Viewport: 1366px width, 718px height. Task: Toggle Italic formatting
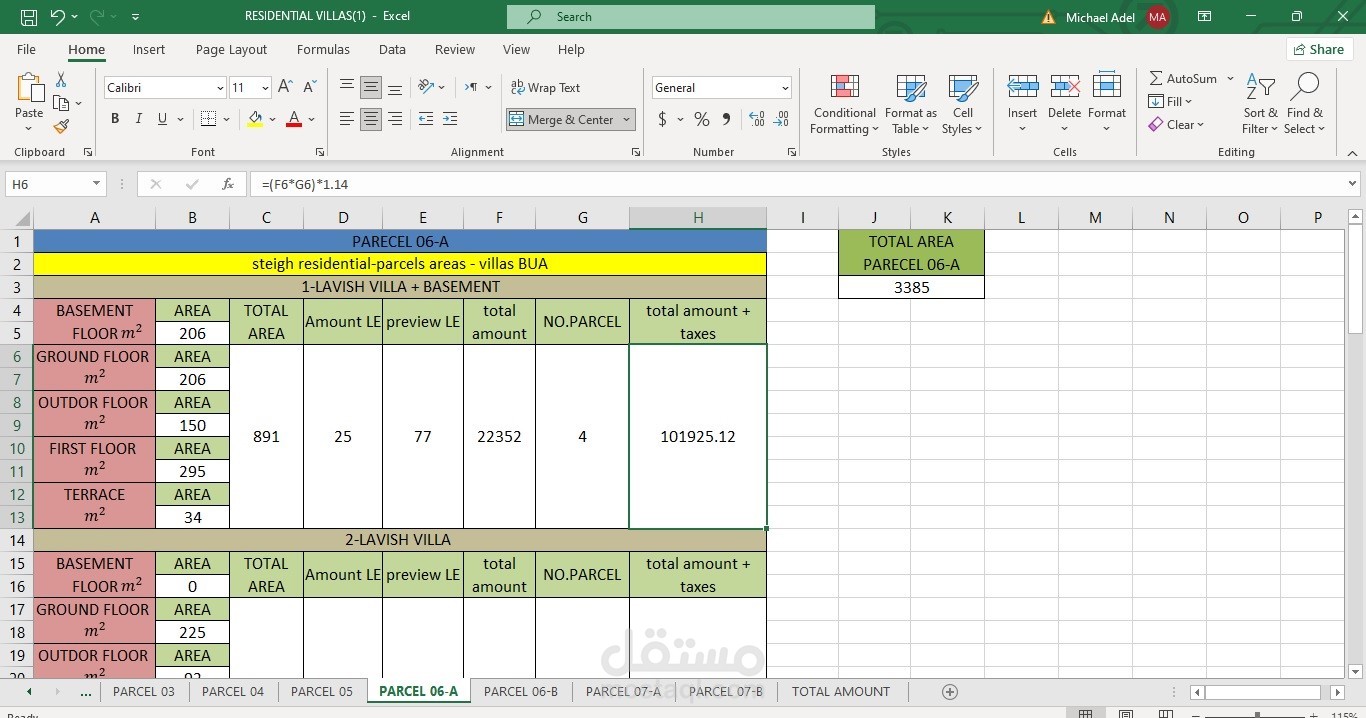tap(139, 119)
